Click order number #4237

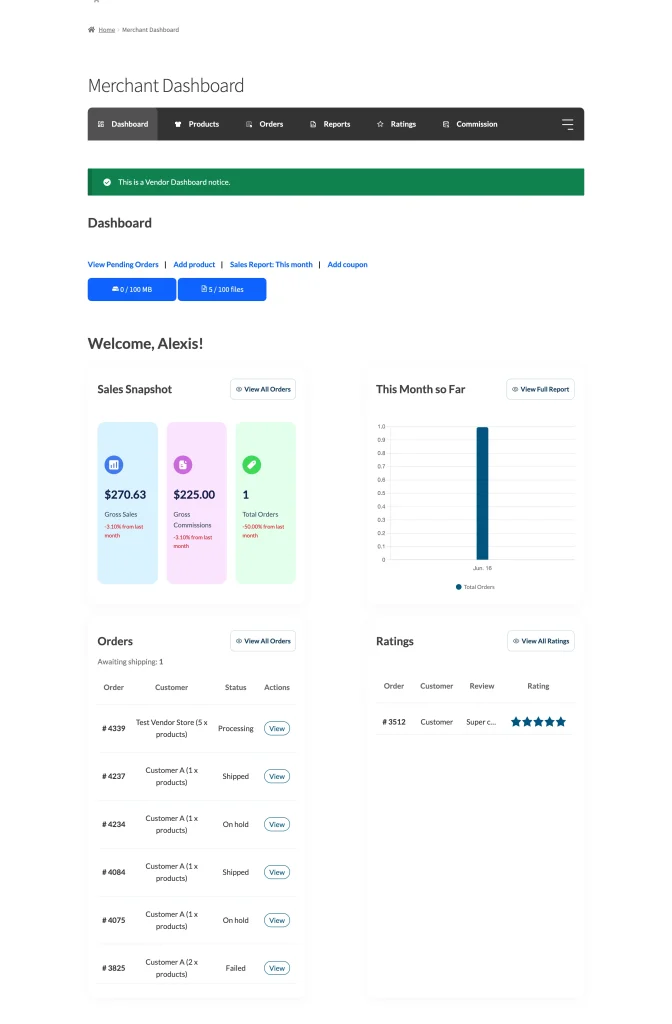(x=114, y=776)
